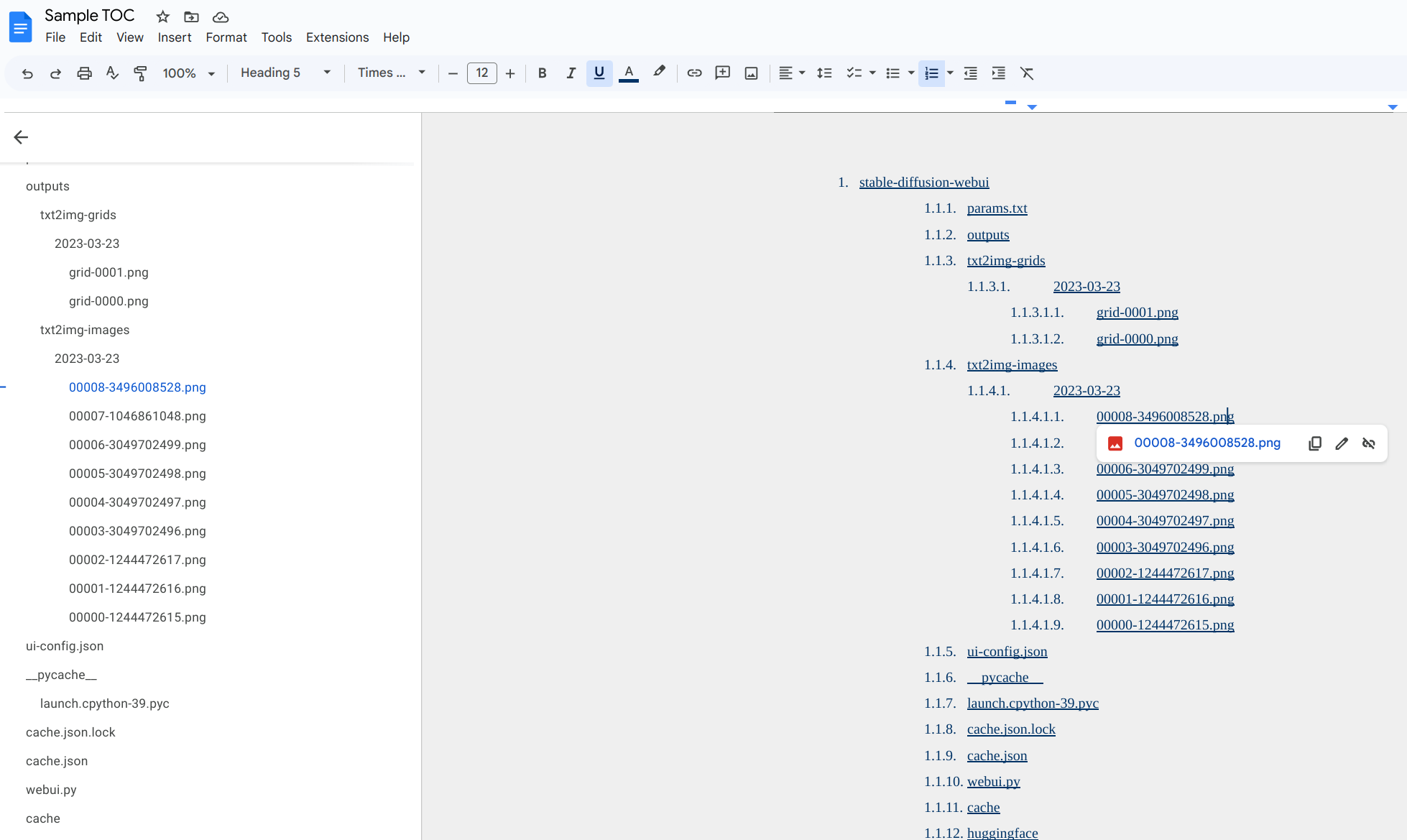Viewport: 1407px width, 840px height.
Task: Click the spelling and grammar check icon
Action: click(x=112, y=73)
